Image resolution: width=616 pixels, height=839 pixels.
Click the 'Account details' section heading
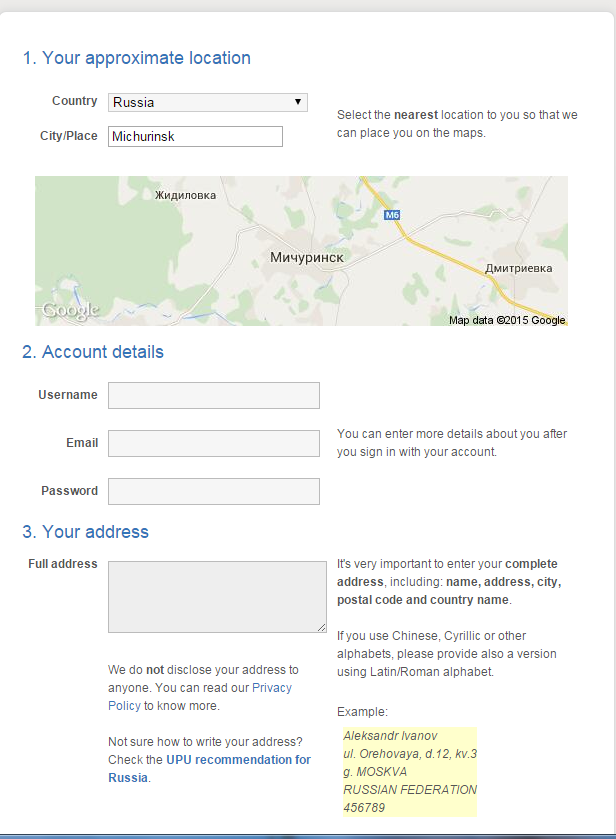[x=93, y=352]
